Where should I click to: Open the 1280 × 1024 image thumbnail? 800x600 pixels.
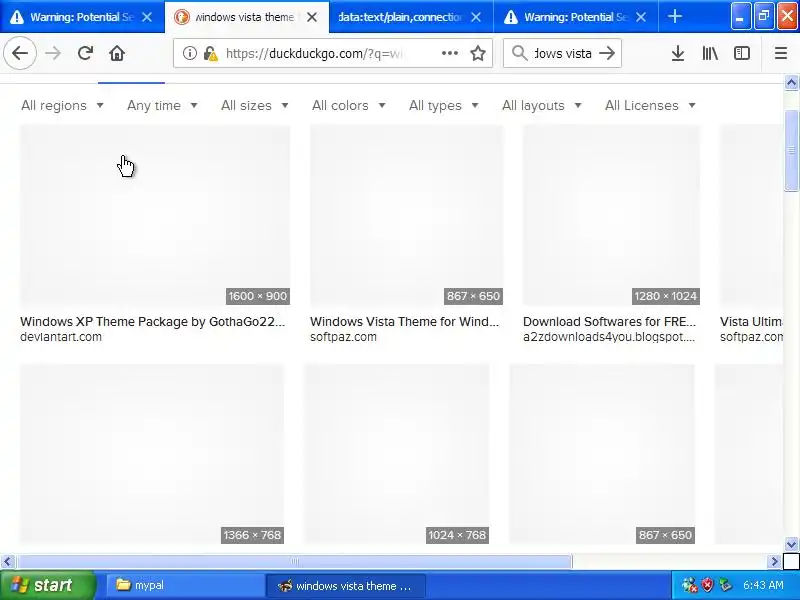pos(611,215)
